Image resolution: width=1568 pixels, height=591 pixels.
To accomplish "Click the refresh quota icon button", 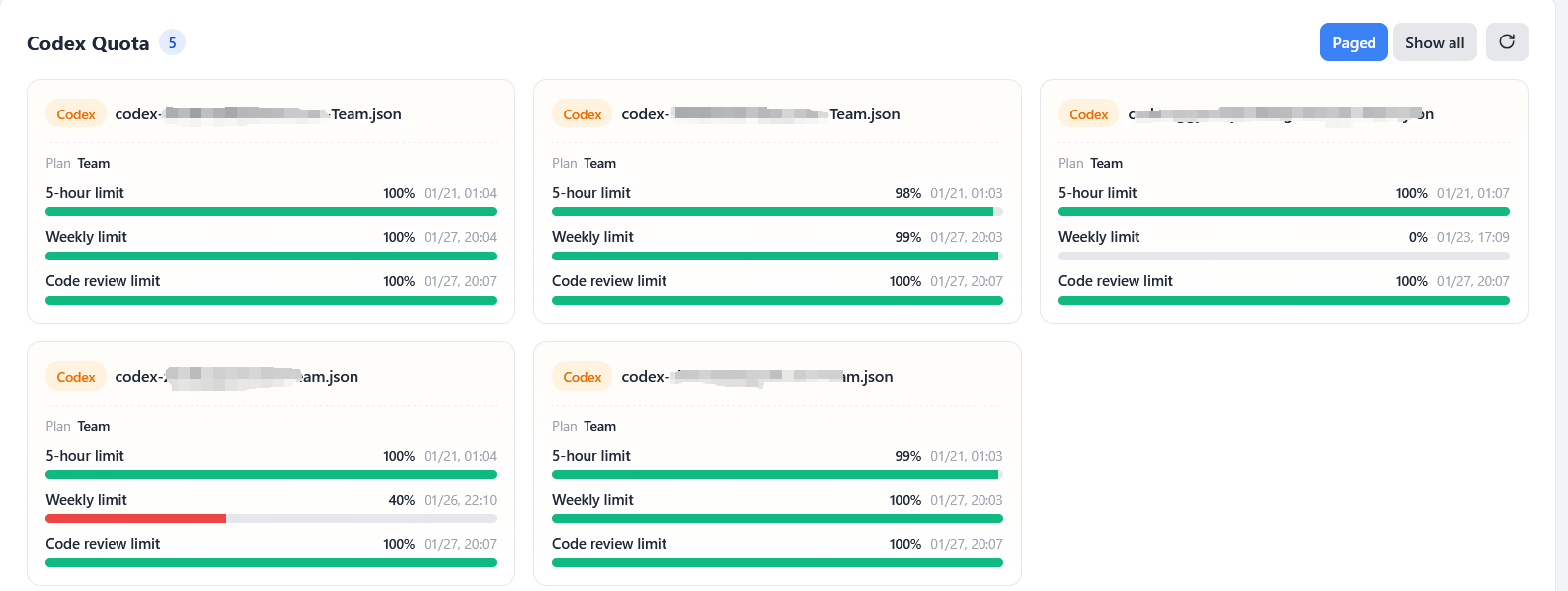I will 1507,41.
